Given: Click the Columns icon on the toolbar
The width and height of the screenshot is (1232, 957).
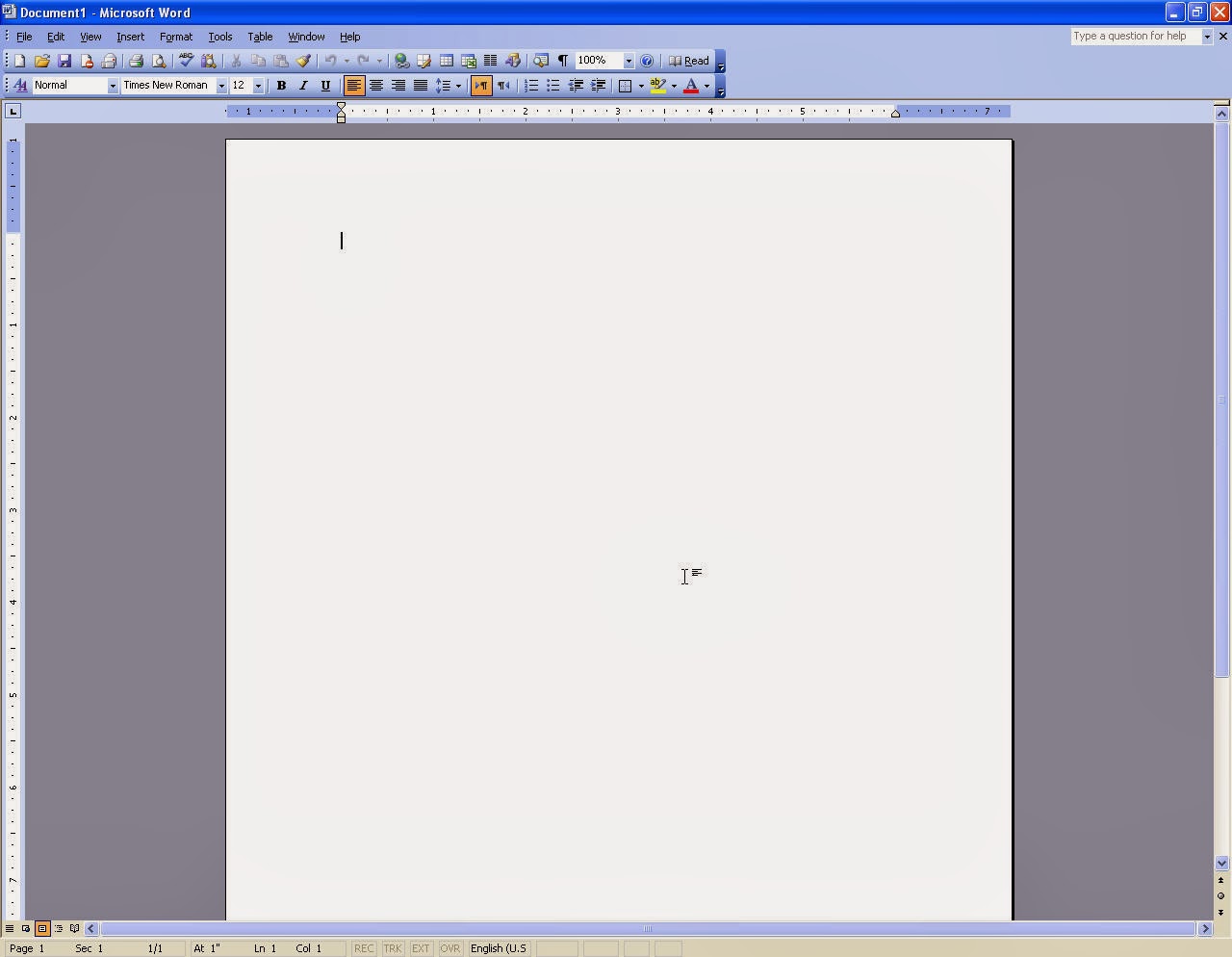Looking at the screenshot, I should pyautogui.click(x=491, y=61).
